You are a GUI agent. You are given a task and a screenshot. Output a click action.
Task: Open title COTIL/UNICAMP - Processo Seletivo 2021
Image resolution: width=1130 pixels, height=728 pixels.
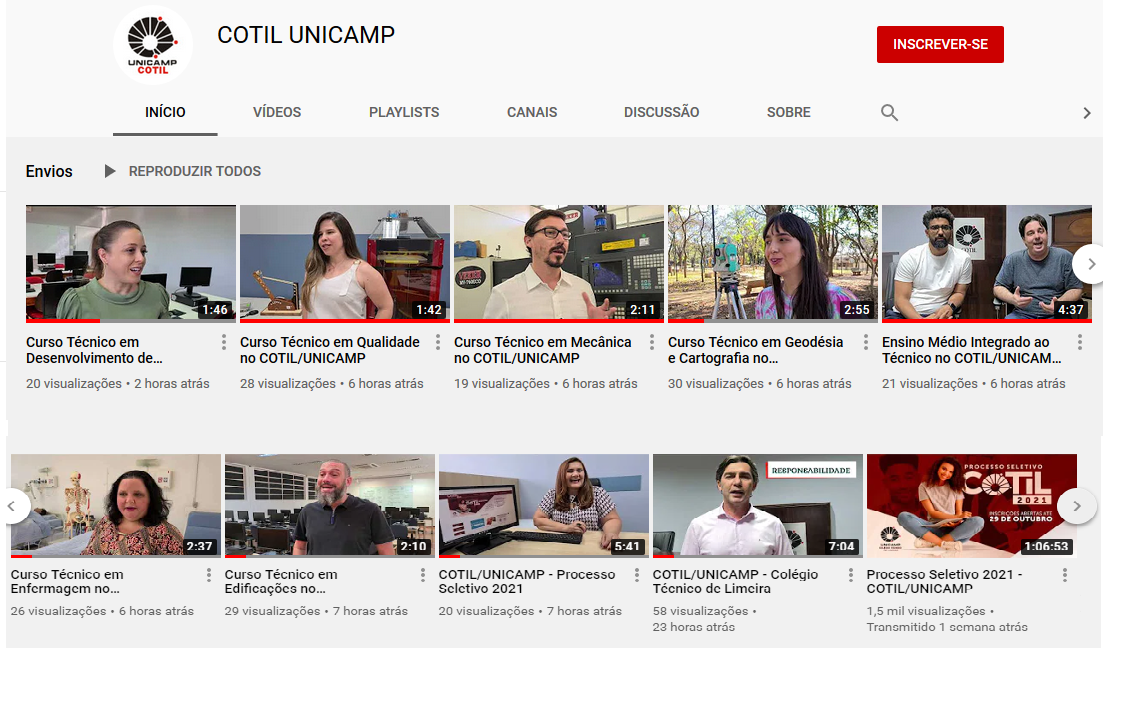click(527, 581)
